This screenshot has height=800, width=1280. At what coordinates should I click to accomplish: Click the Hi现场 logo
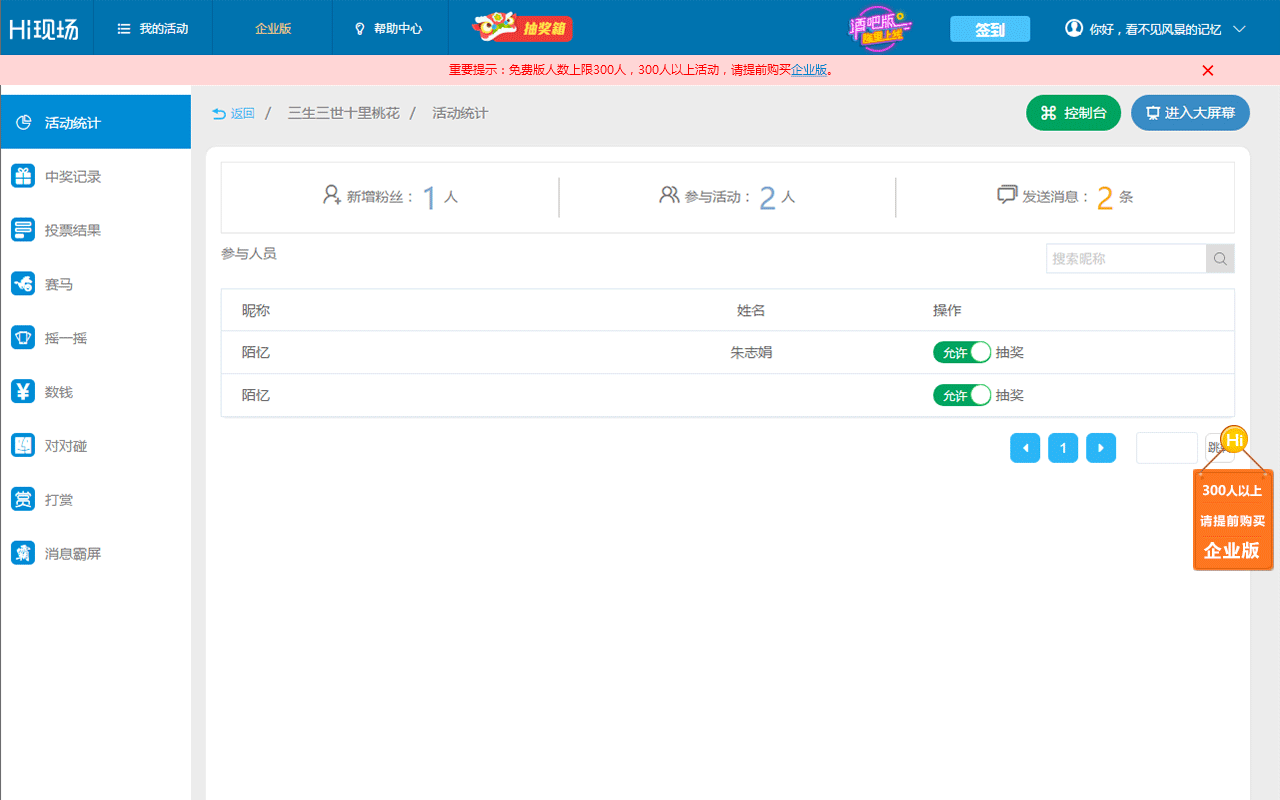click(x=43, y=29)
